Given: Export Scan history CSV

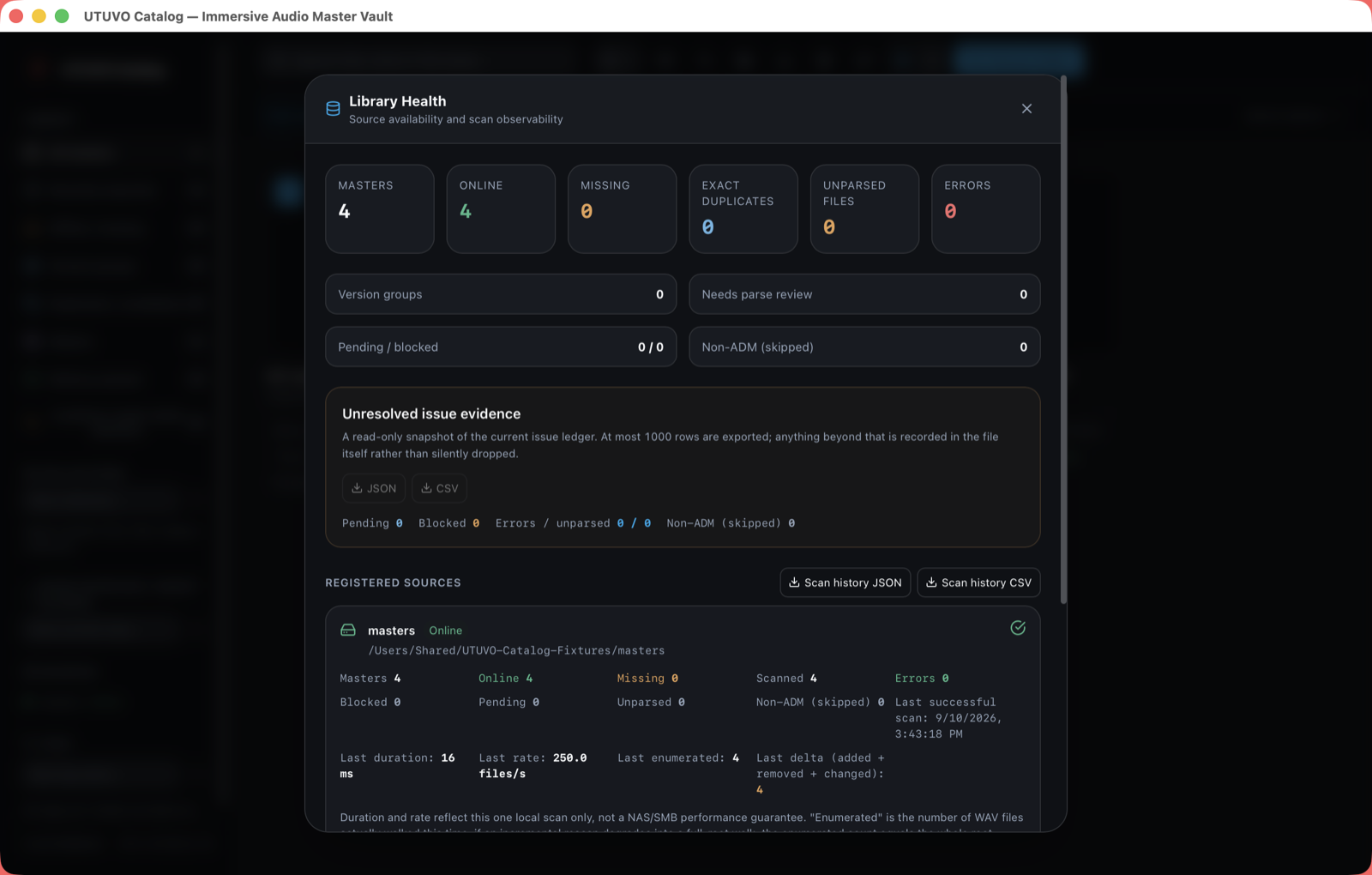Looking at the screenshot, I should point(978,582).
